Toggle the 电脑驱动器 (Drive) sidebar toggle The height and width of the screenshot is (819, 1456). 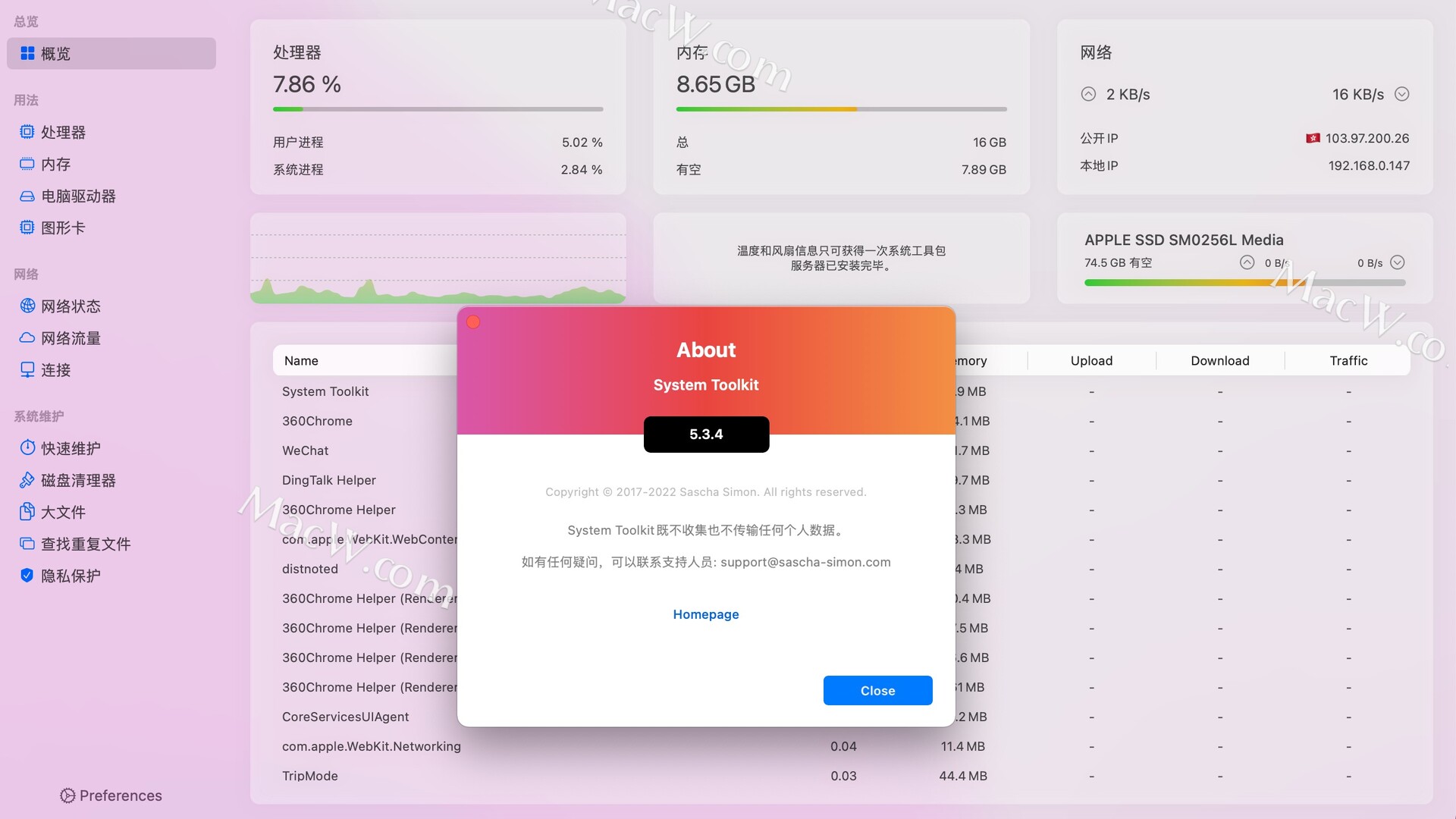pos(78,196)
